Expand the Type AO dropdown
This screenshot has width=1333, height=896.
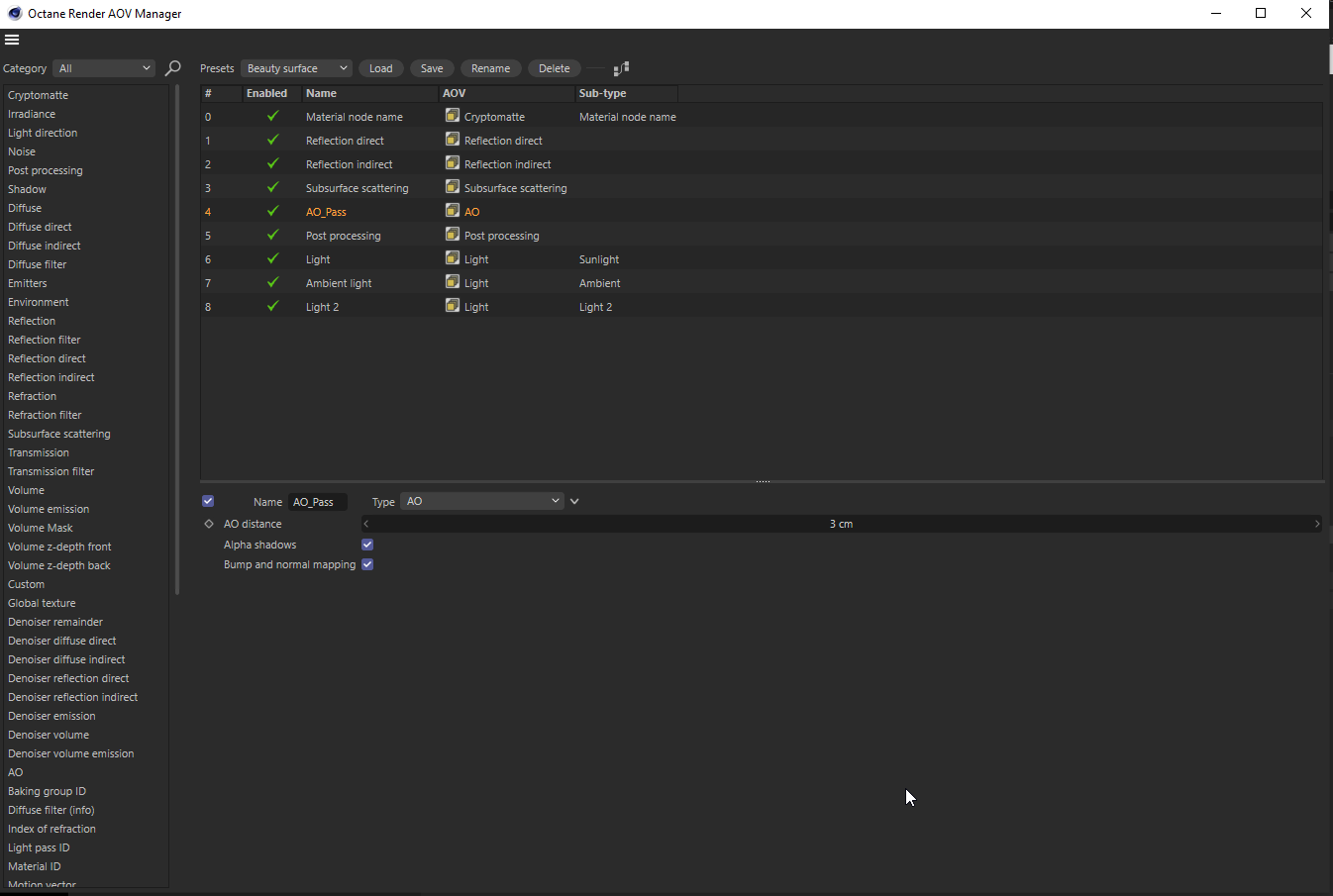482,501
